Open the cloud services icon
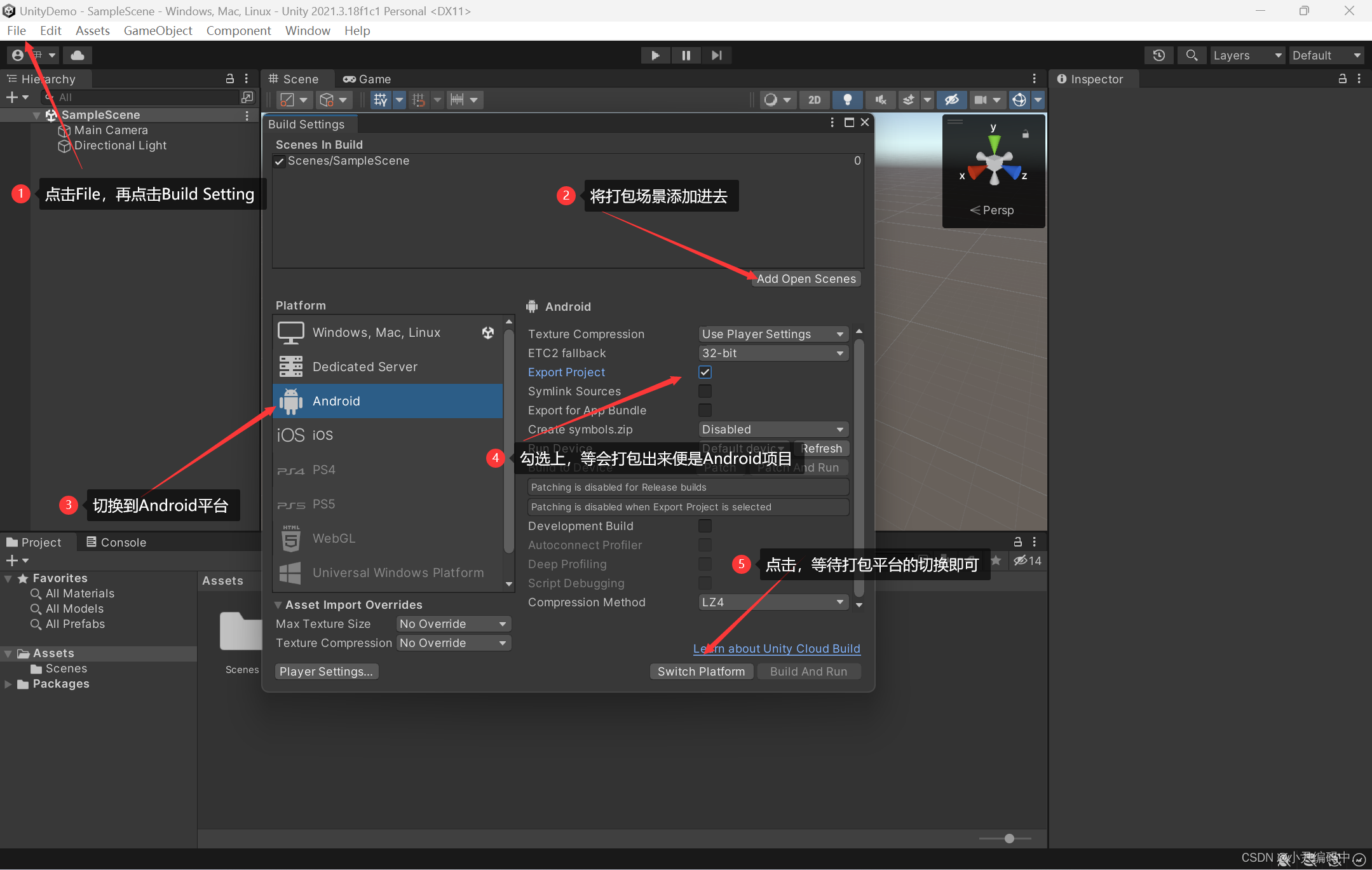This screenshot has width=1372, height=870. pos(78,55)
